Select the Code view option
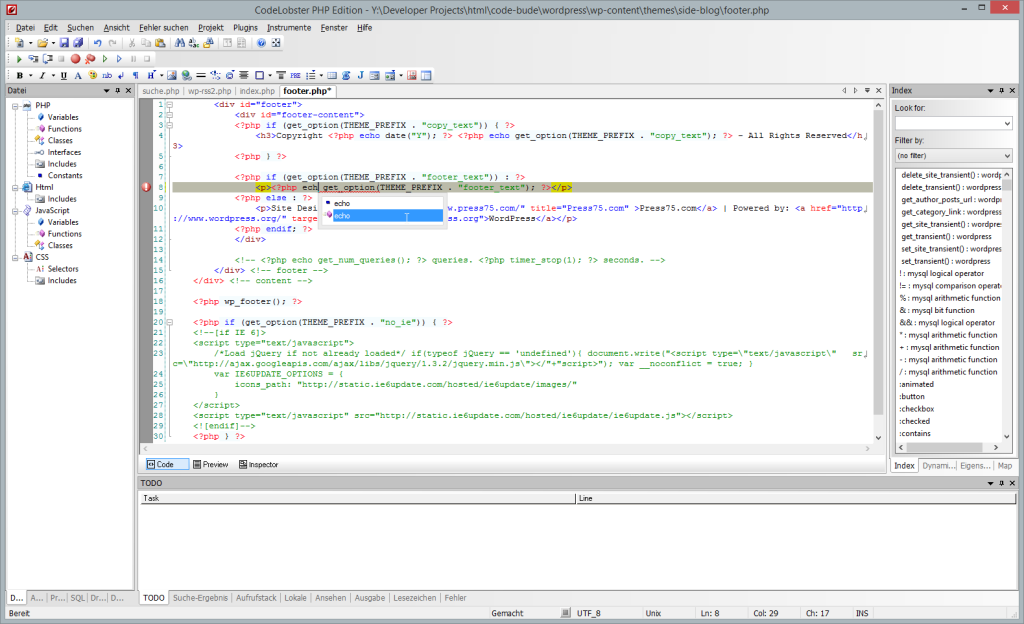 (164, 464)
